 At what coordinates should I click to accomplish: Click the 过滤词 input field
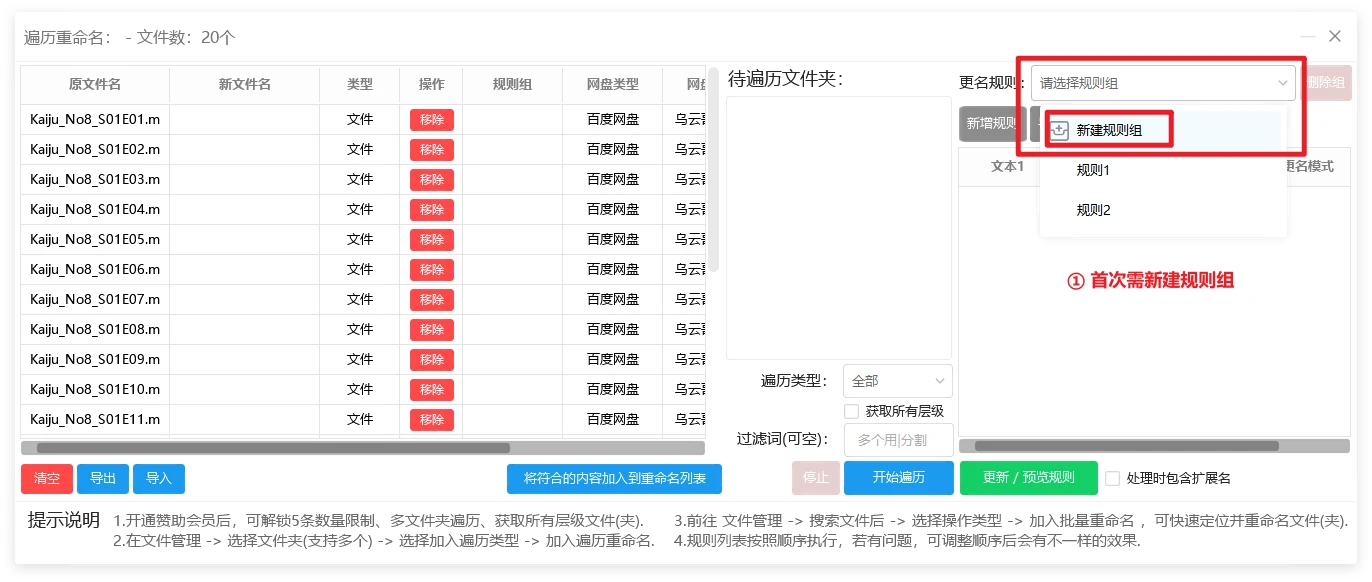point(897,440)
